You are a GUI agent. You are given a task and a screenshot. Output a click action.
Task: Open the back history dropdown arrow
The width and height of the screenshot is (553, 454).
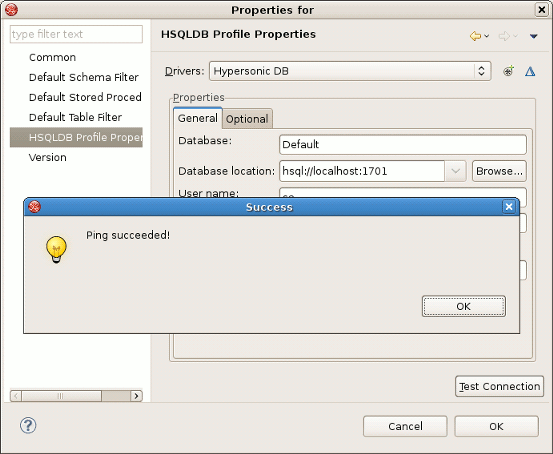[487, 36]
